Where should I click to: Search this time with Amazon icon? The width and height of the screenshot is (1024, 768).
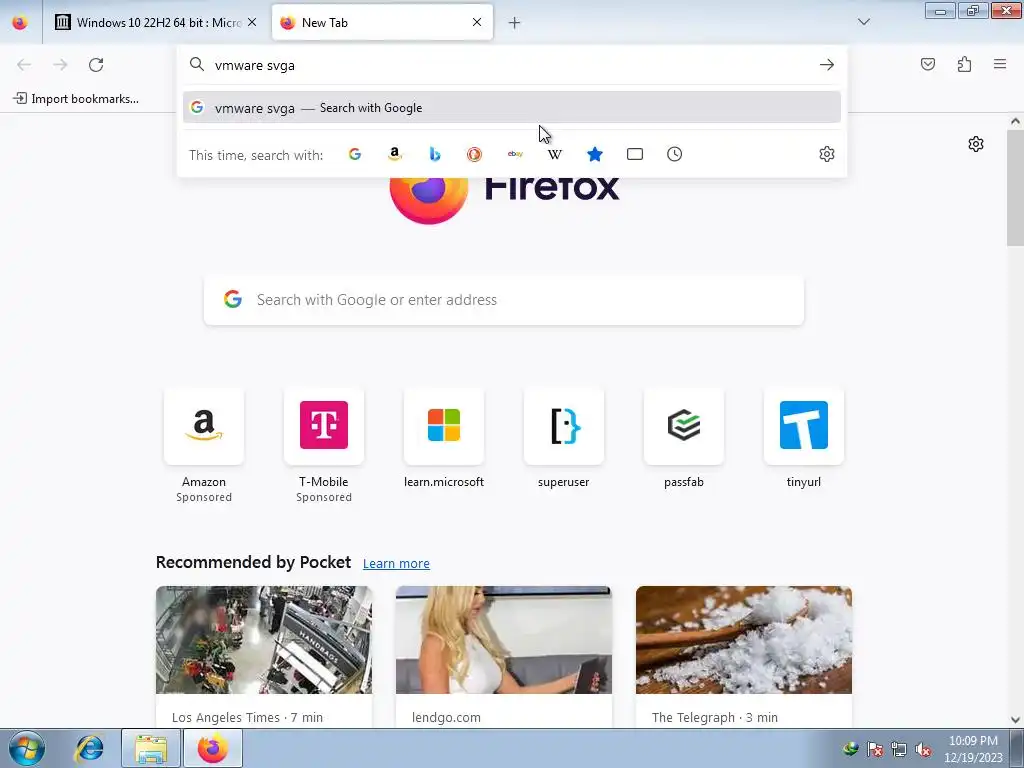pyautogui.click(x=394, y=154)
